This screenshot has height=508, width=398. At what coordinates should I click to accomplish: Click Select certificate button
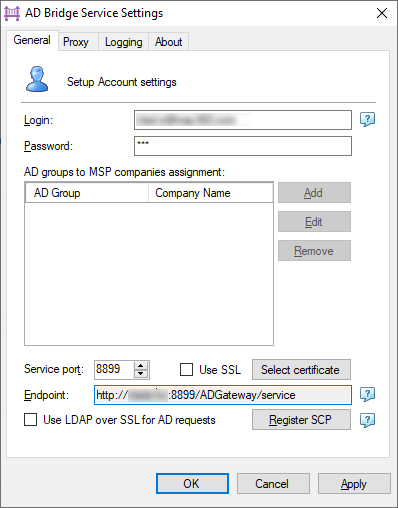301,370
